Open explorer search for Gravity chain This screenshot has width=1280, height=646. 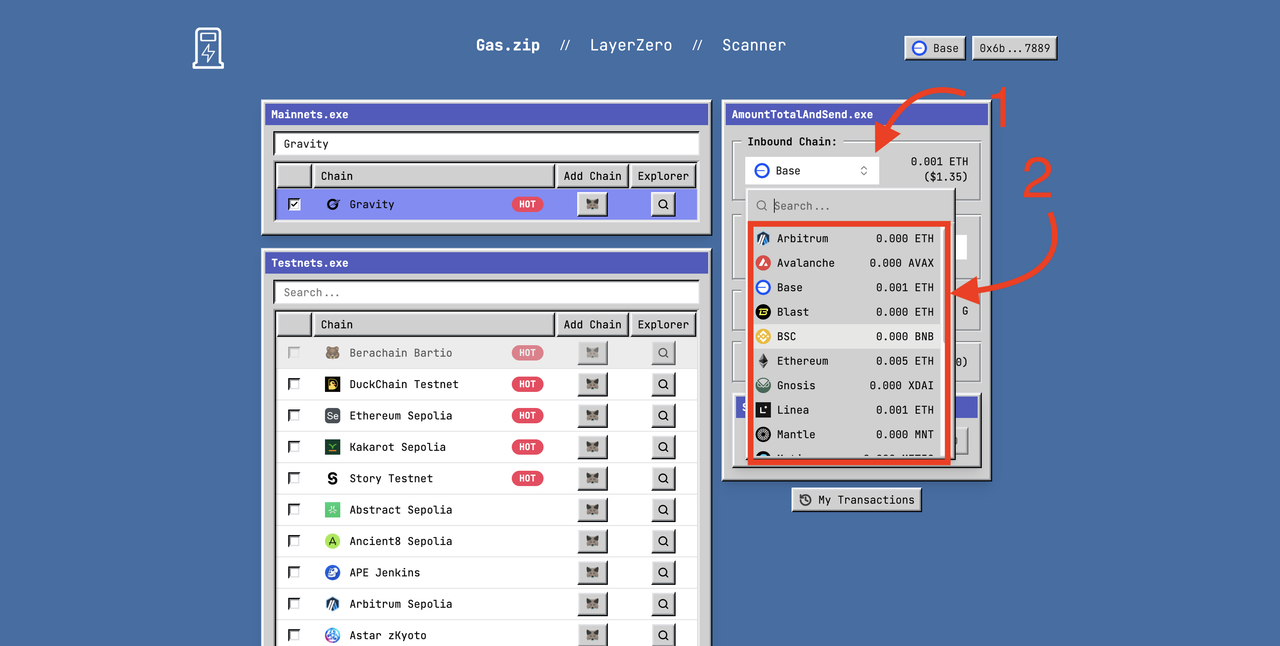663,204
